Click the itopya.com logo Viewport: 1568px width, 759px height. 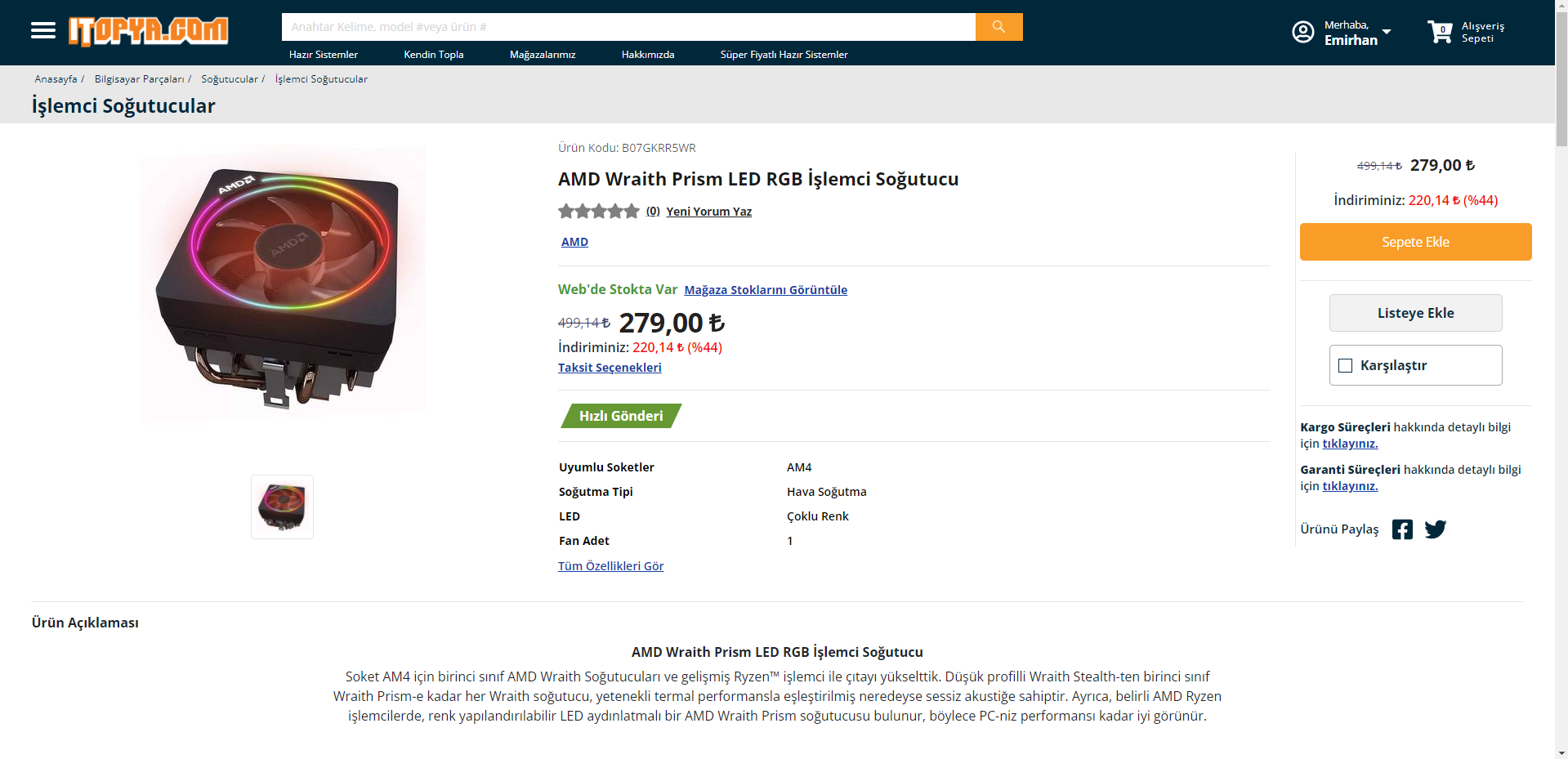[x=148, y=31]
